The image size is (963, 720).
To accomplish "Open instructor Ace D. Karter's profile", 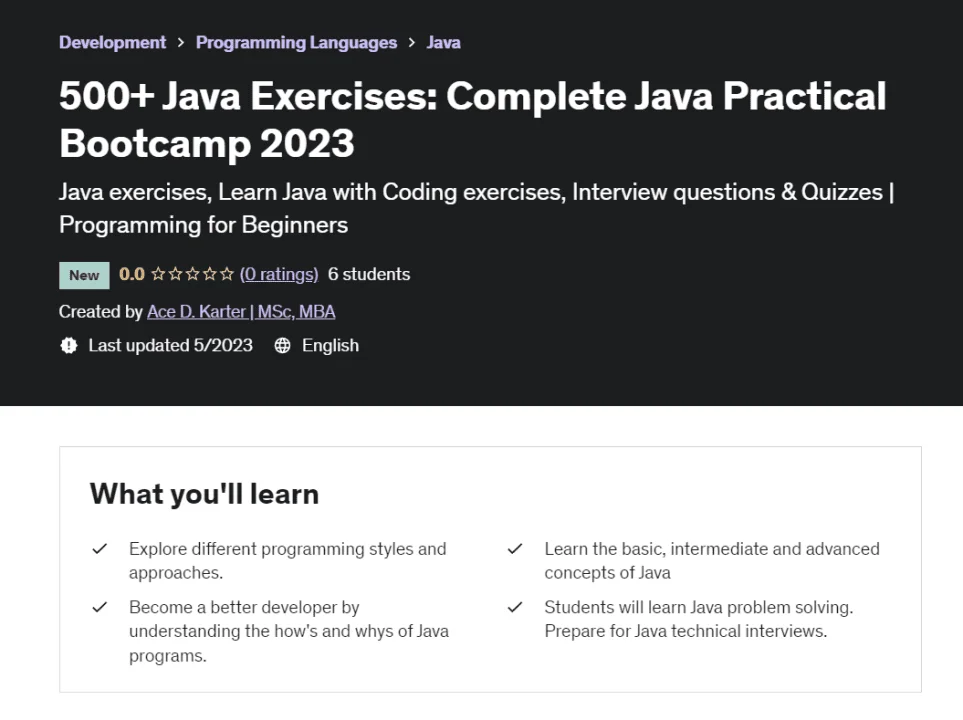I will pyautogui.click(x=241, y=311).
